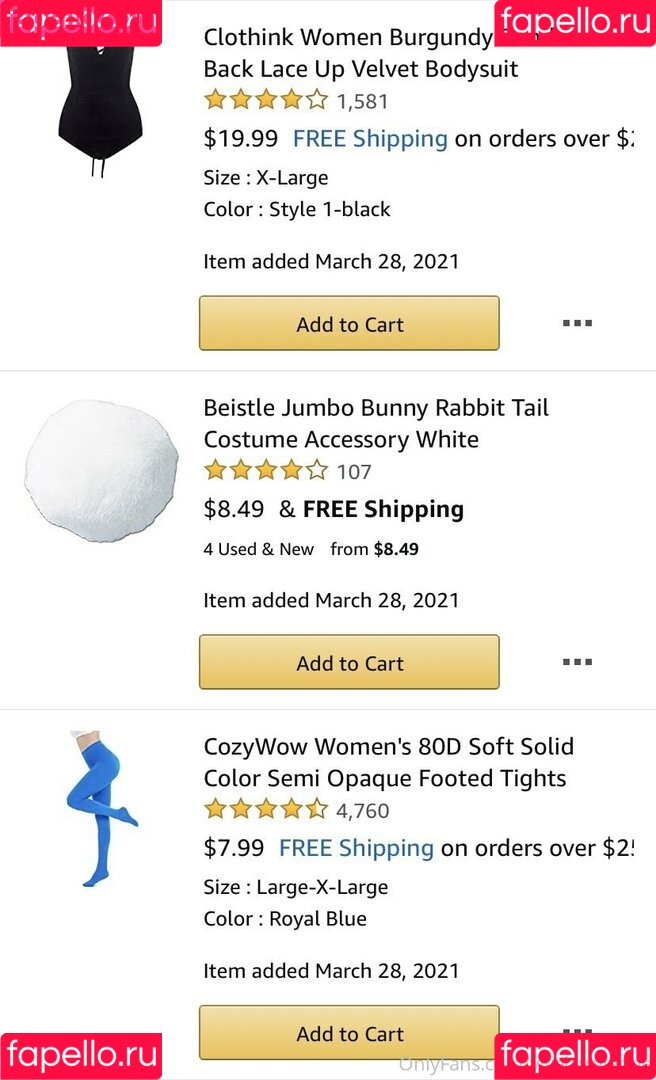Viewport: 656px width, 1080px height.
Task: Open the Clothink Velvet Bodysuit title link
Action: pos(360,54)
